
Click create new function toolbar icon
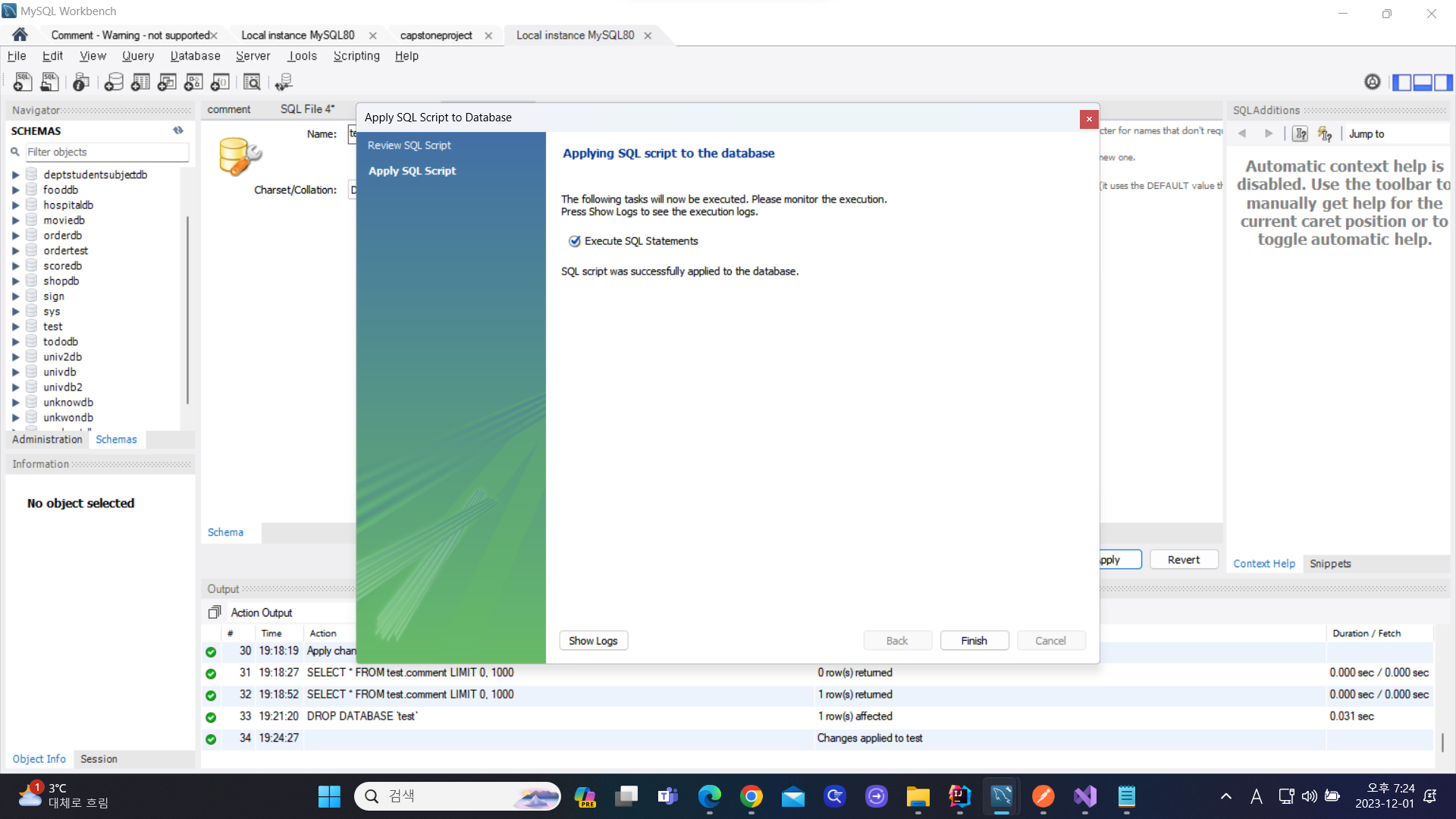tap(220, 82)
